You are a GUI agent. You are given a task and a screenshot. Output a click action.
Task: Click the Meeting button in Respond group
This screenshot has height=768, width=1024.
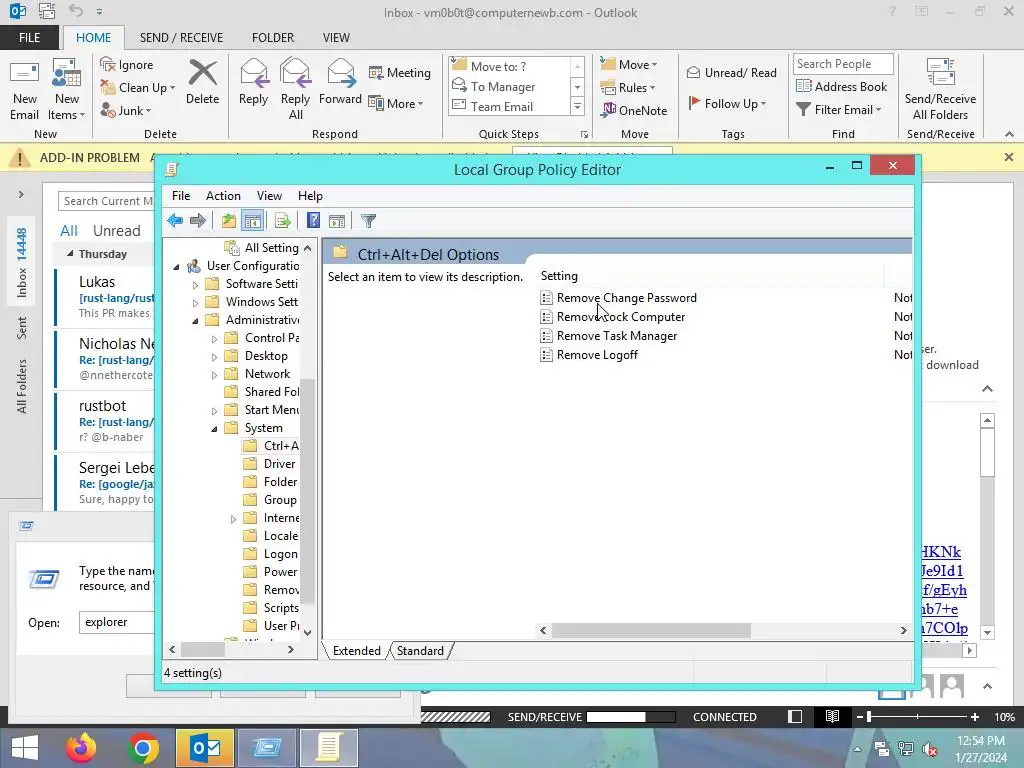pos(400,72)
